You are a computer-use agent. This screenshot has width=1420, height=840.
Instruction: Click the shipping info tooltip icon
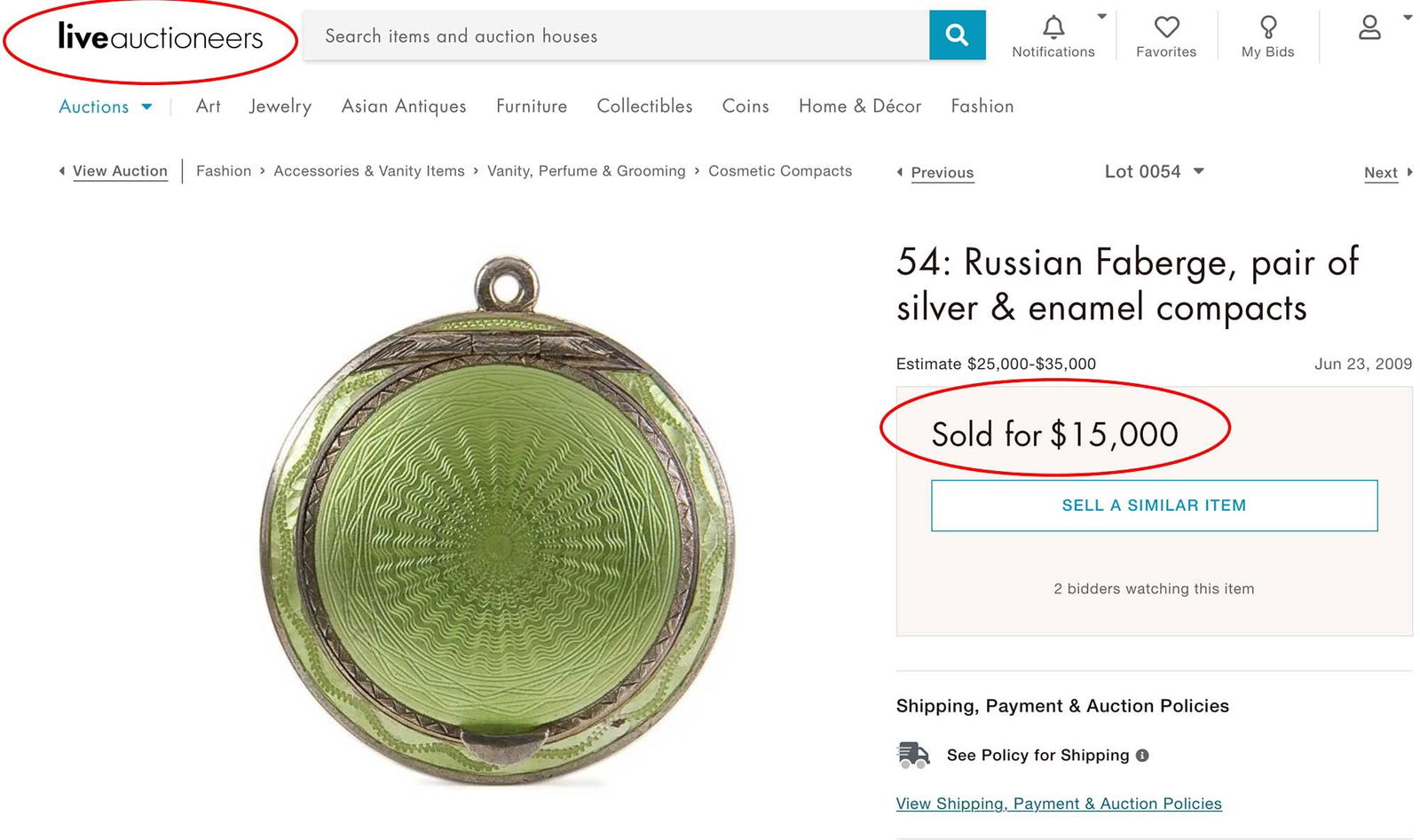(1142, 756)
